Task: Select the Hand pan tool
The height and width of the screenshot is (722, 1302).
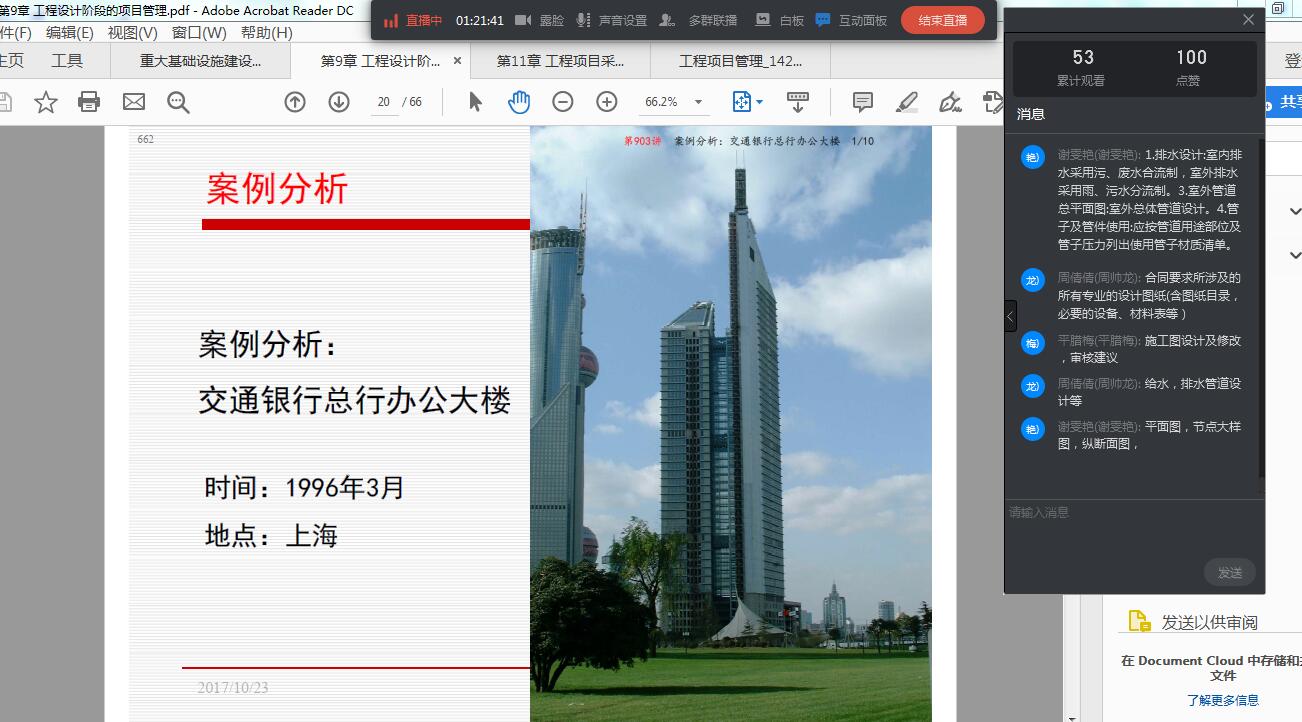Action: [519, 102]
